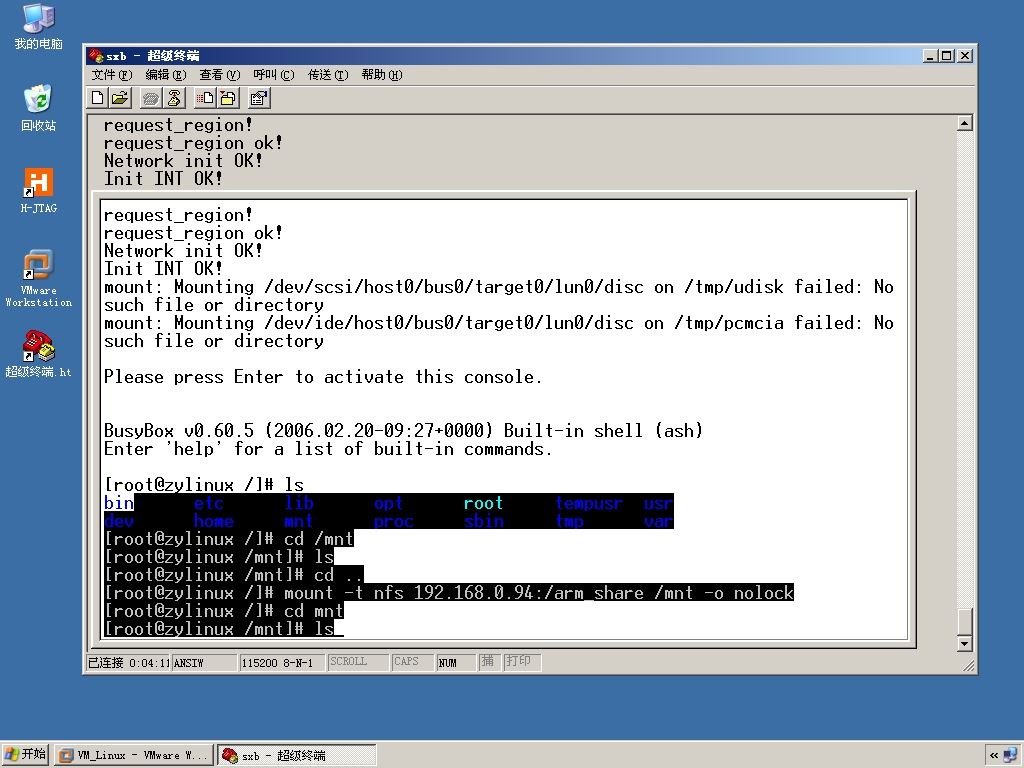Image resolution: width=1024 pixels, height=768 pixels.
Task: Select 回收站 recycle bin icon
Action: point(39,108)
